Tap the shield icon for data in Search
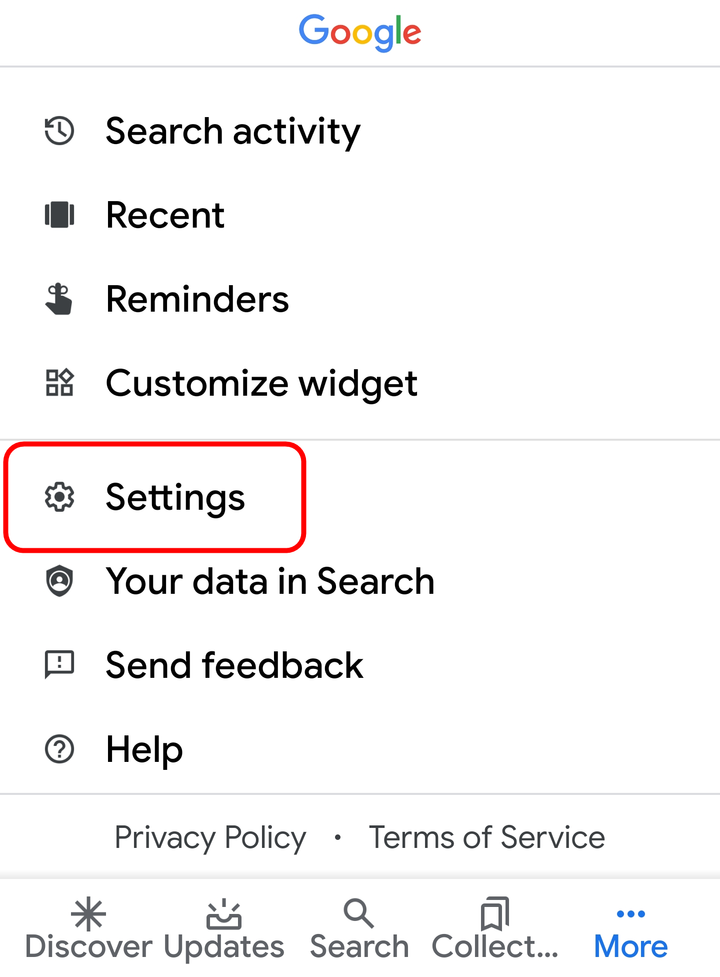Image resolution: width=720 pixels, height=977 pixels. [x=60, y=581]
